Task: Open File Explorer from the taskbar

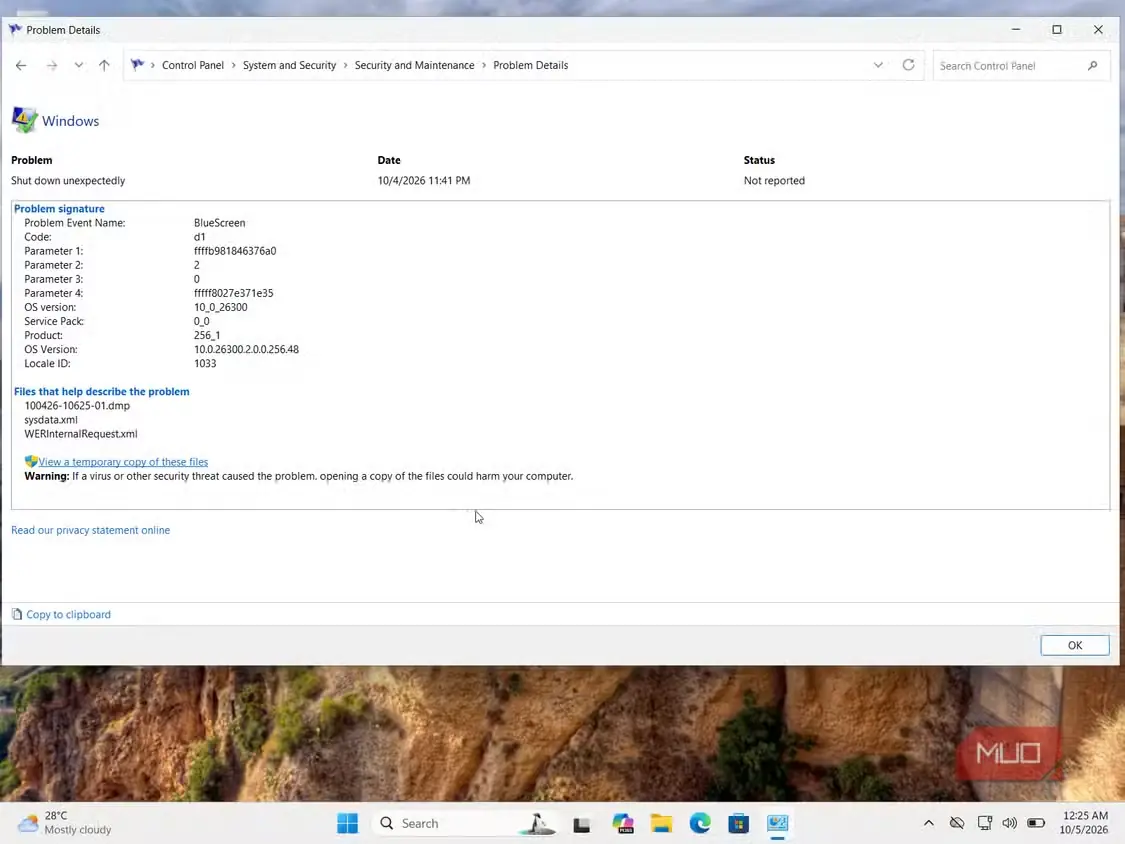Action: [x=661, y=823]
